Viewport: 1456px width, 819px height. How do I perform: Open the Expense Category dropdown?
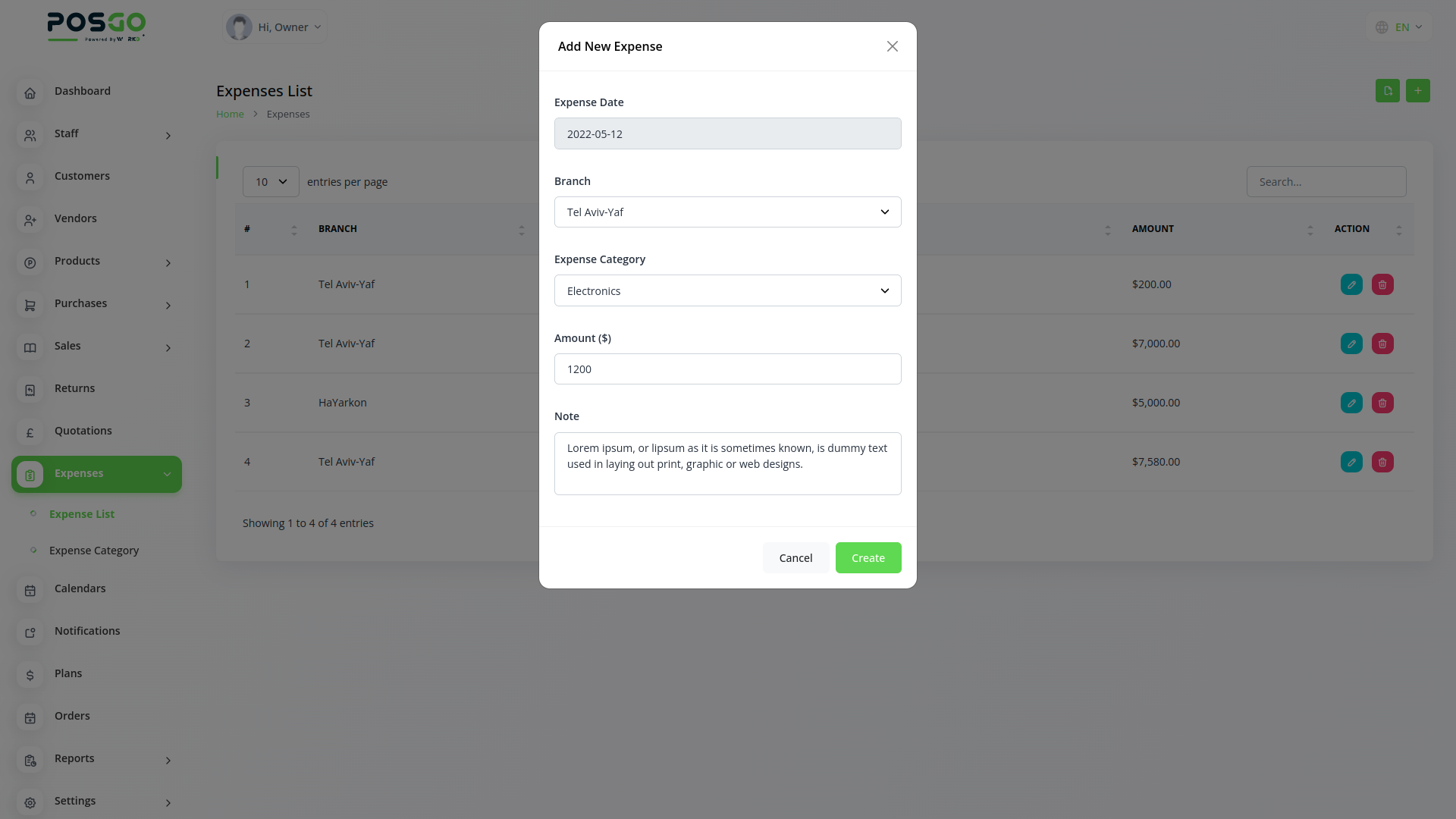pyautogui.click(x=727, y=291)
